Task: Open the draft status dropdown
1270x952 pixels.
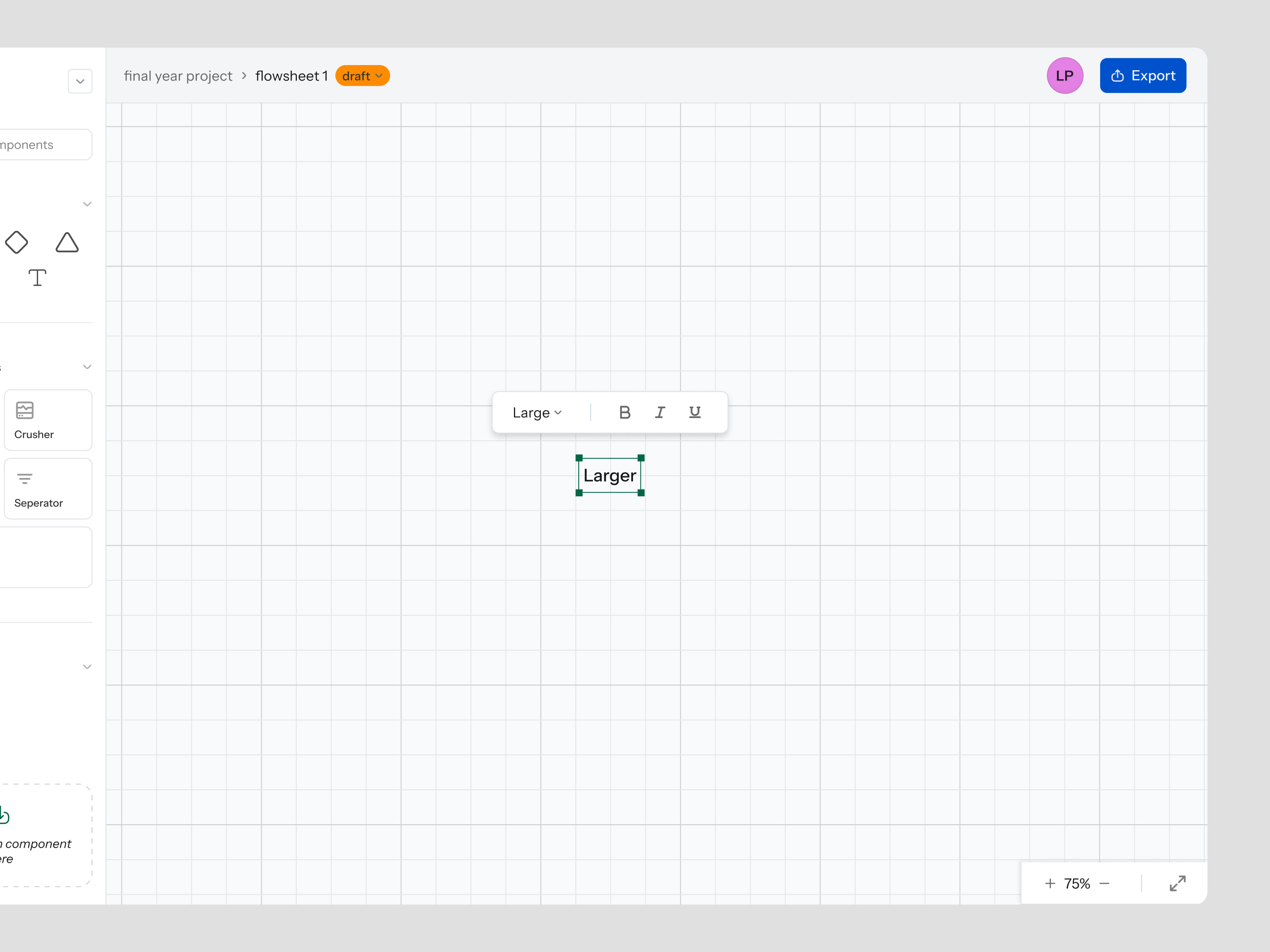Action: (362, 76)
